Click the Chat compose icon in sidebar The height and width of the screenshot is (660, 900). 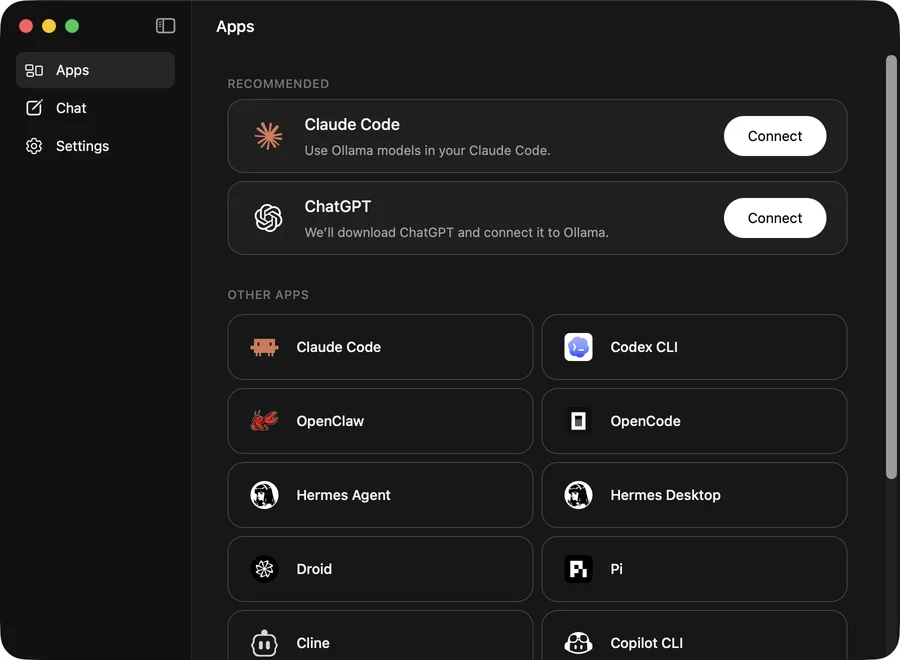click(34, 108)
